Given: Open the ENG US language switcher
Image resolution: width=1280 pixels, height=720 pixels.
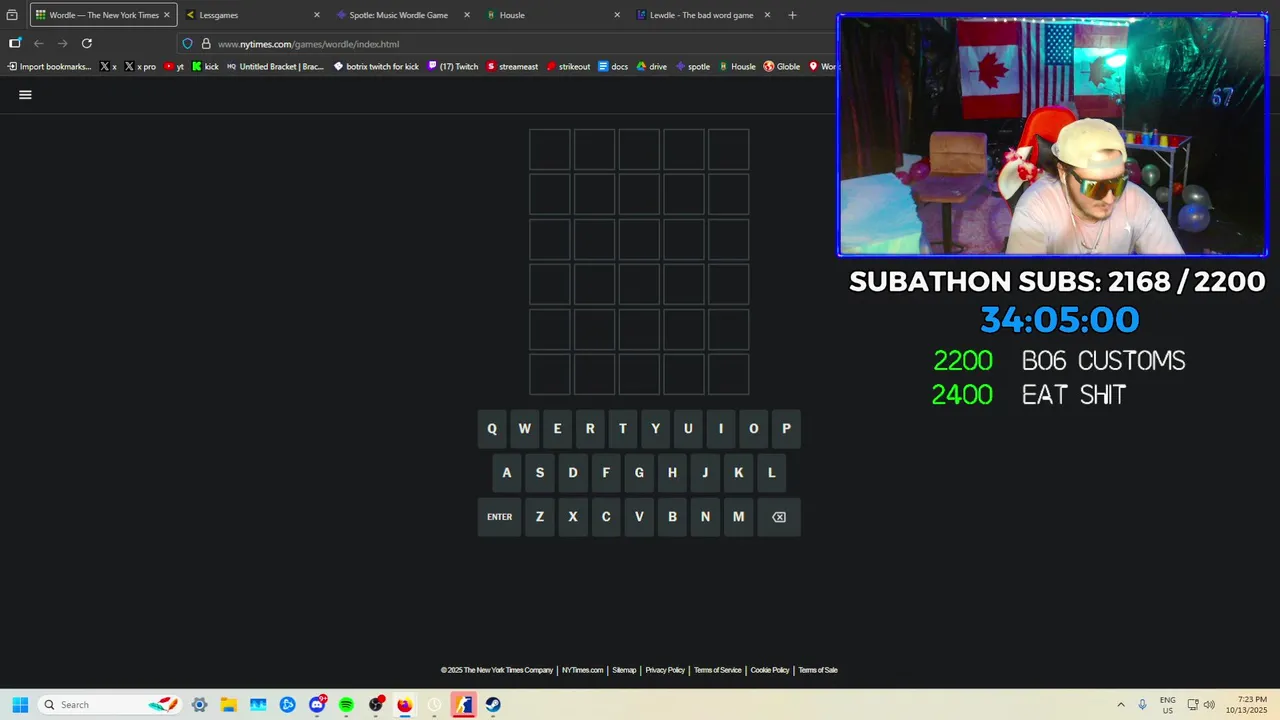Looking at the screenshot, I should coord(1167,705).
